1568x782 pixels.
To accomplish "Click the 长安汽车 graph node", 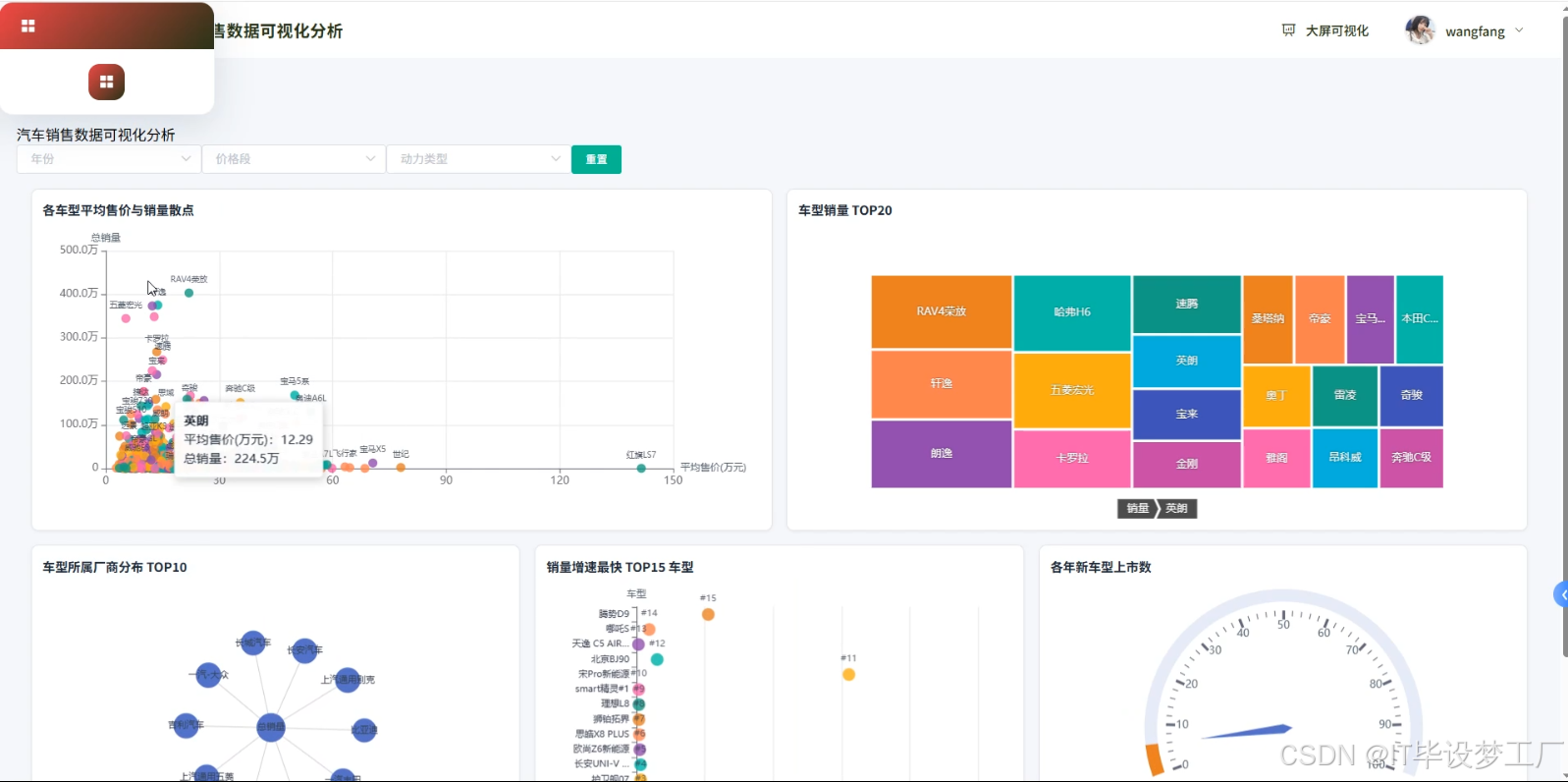I will pyautogui.click(x=305, y=650).
